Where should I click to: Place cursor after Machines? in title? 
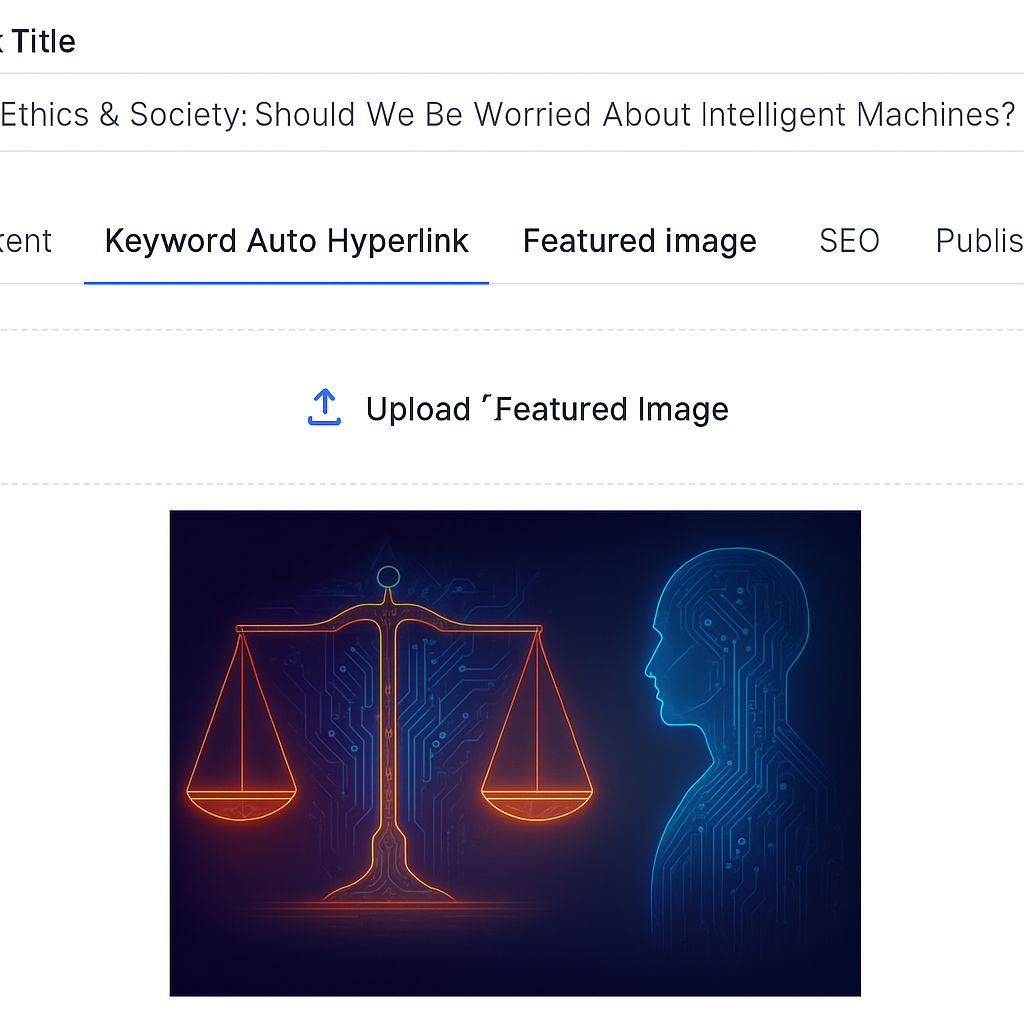tap(1017, 114)
